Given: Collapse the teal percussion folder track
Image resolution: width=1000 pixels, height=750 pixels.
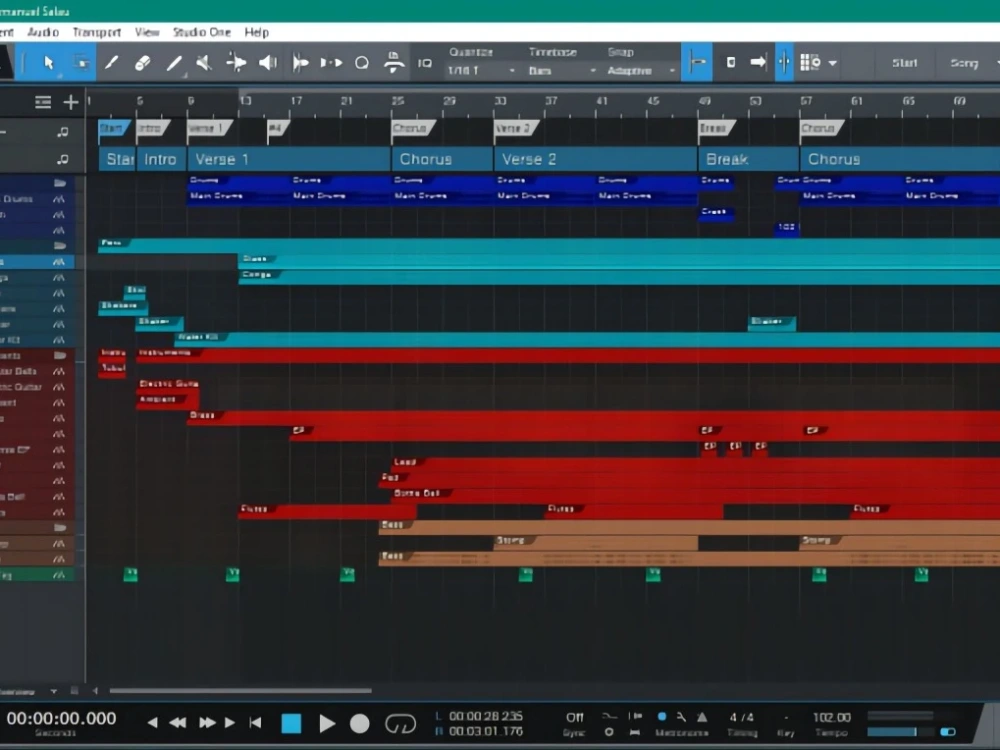Looking at the screenshot, I should [x=60, y=246].
